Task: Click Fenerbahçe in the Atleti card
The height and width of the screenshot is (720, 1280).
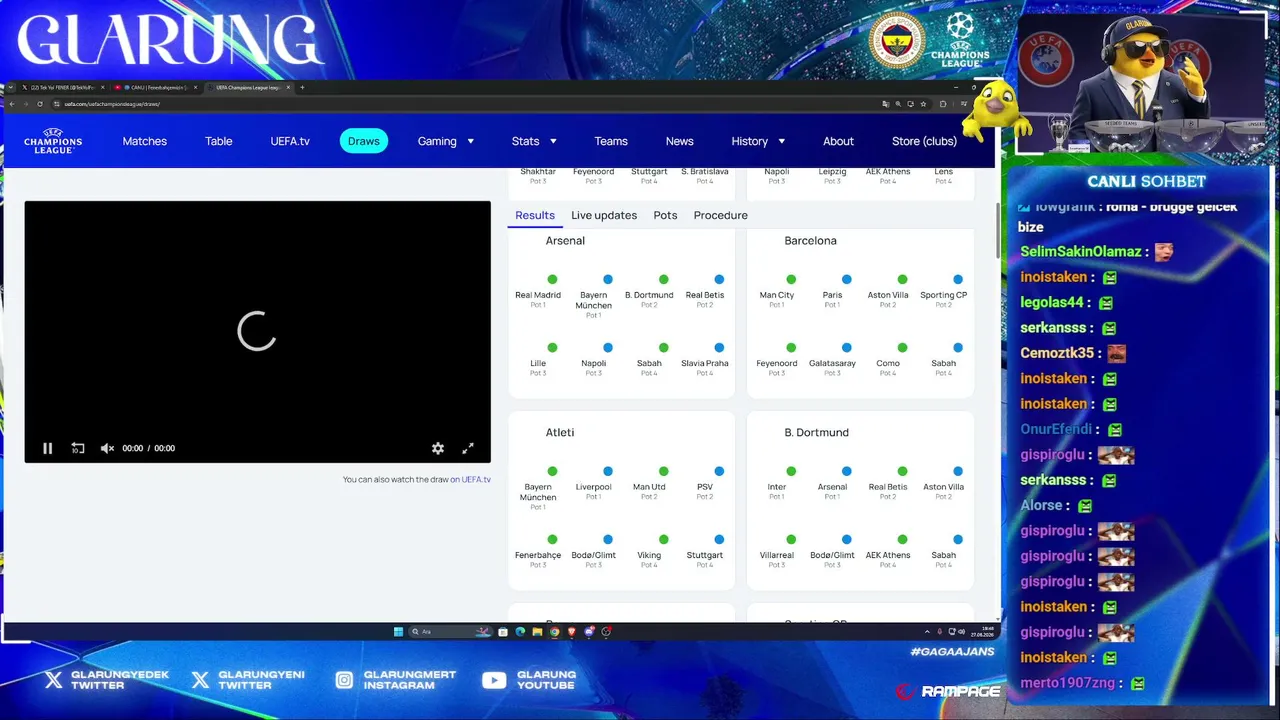Action: pyautogui.click(x=538, y=555)
